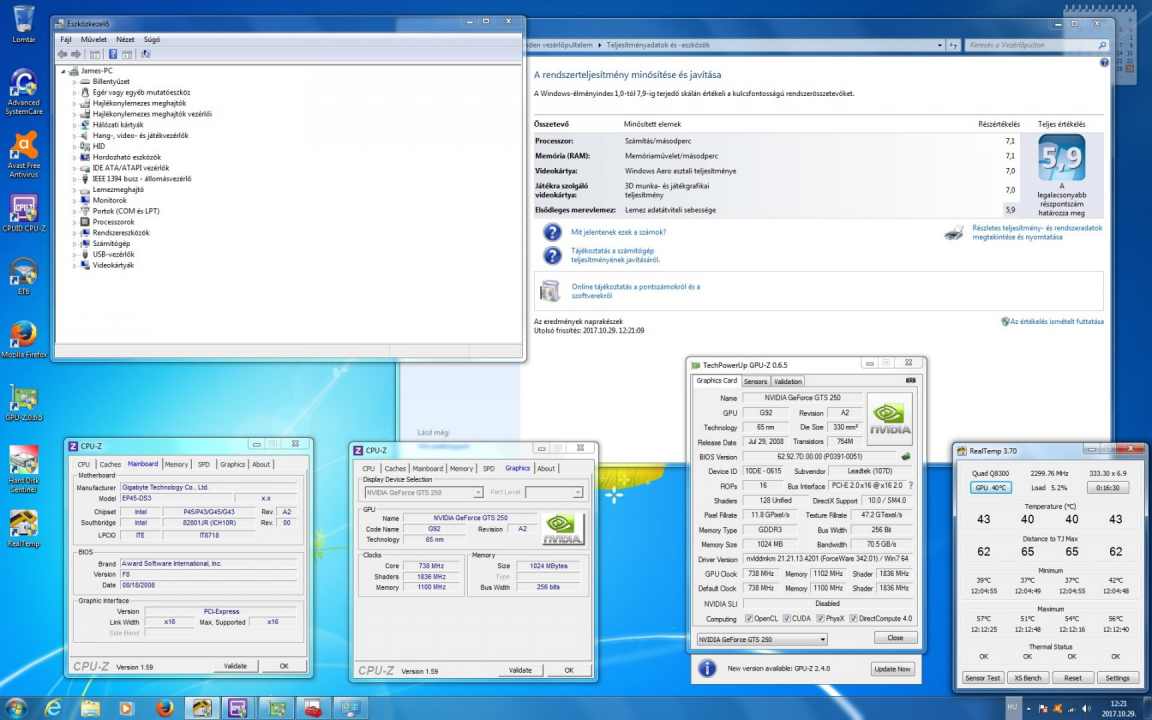The image size is (1152, 720).
Task: Collapse the James-PC root node
Action: pos(63,71)
